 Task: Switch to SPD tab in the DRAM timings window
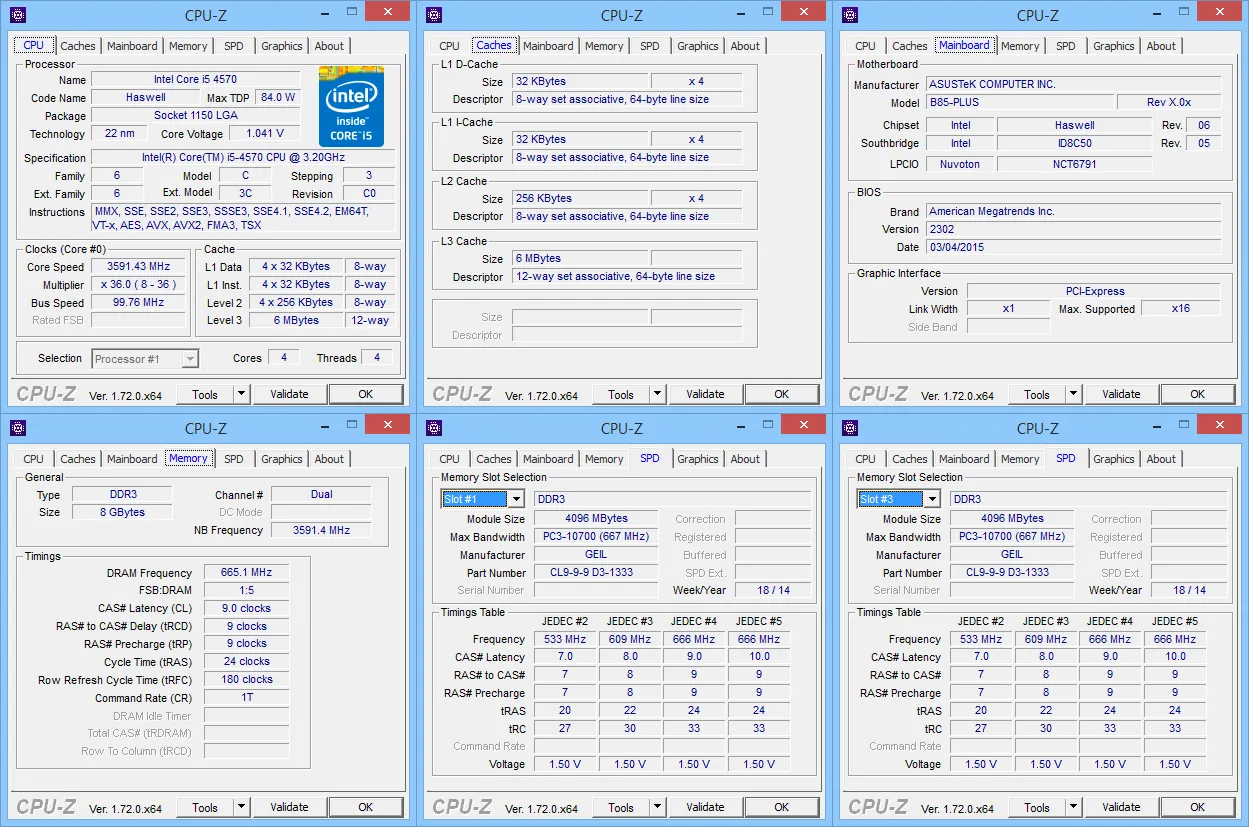(233, 459)
